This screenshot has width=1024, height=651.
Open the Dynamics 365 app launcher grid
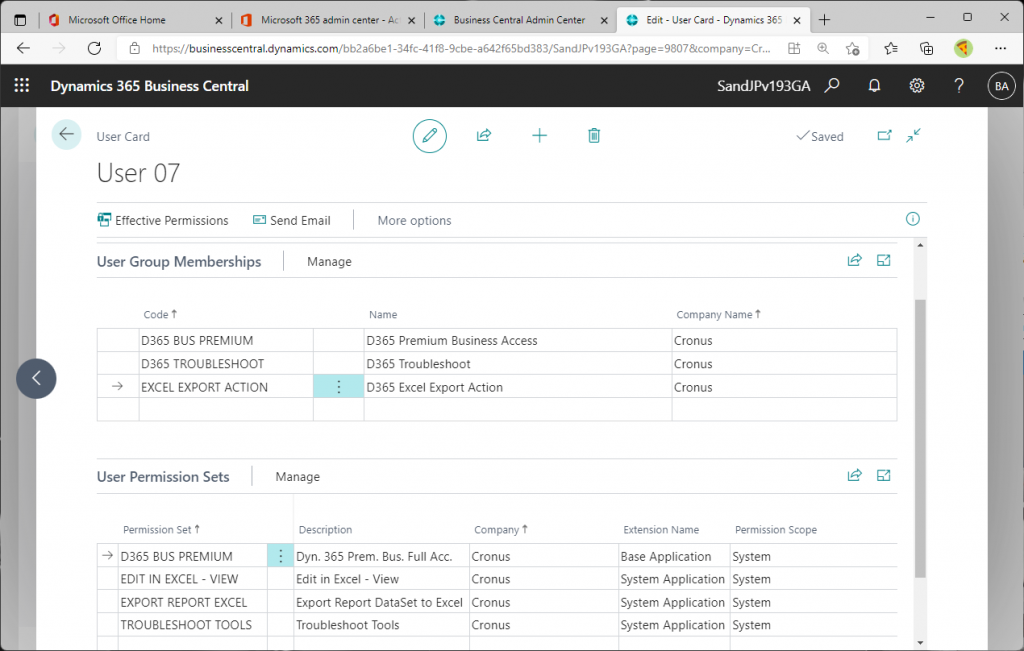pos(22,86)
